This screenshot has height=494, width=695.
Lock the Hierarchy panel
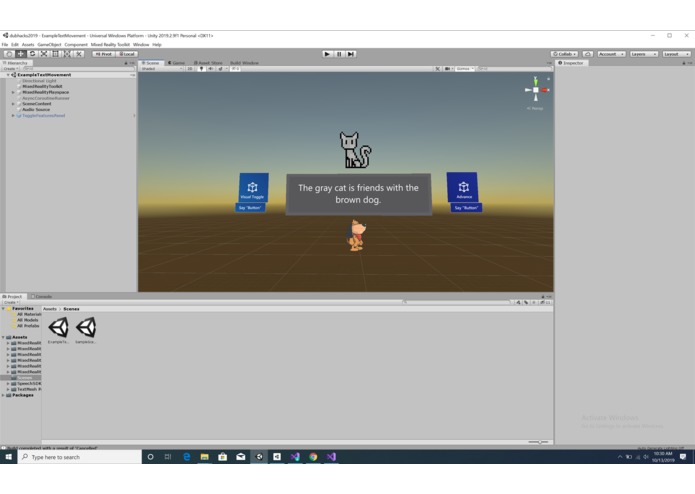pyautogui.click(x=126, y=63)
